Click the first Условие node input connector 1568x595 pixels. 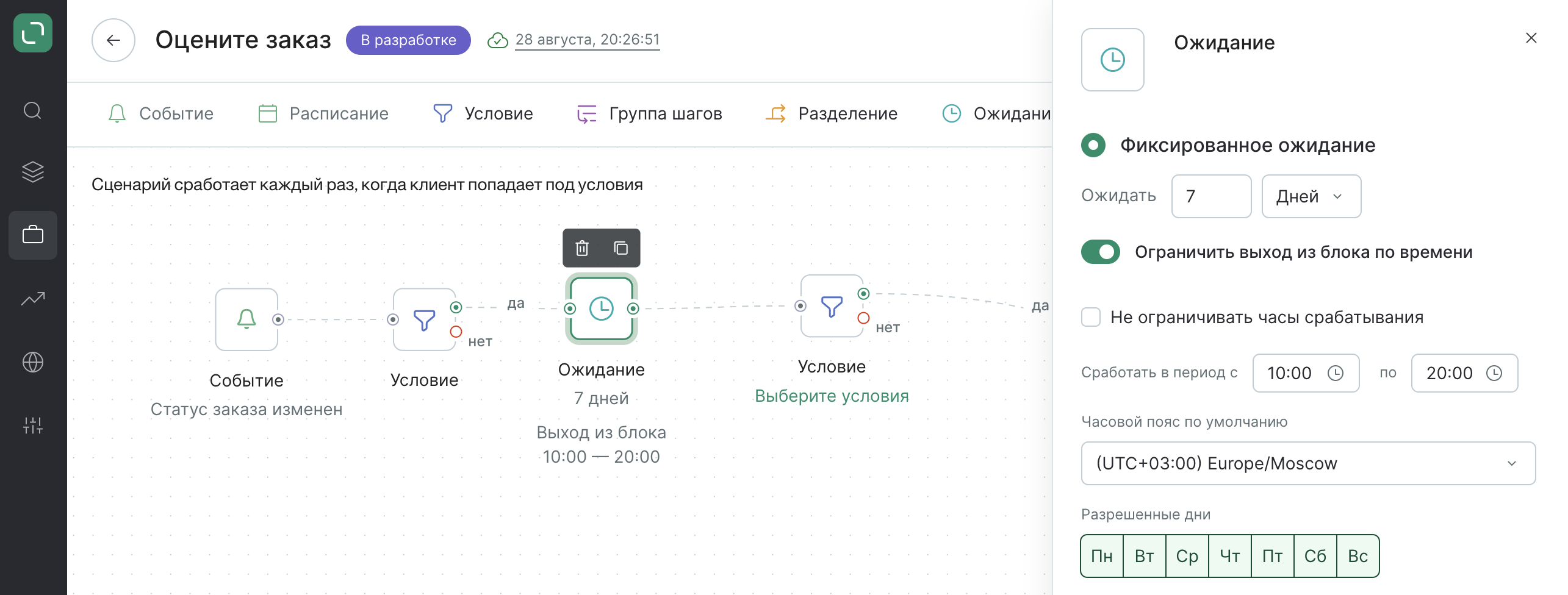[x=393, y=319]
